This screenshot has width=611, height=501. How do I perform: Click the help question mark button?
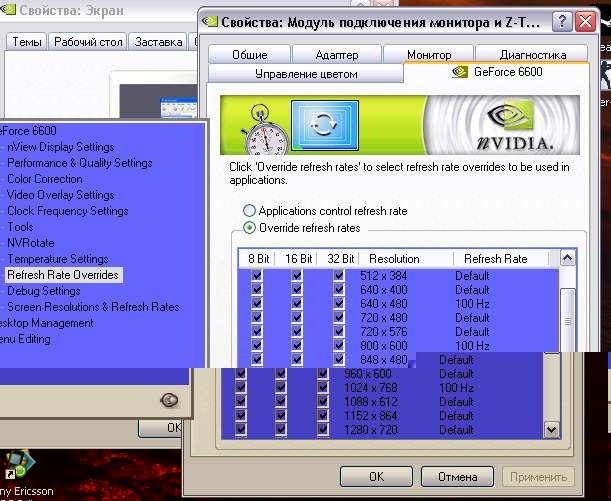pos(562,21)
